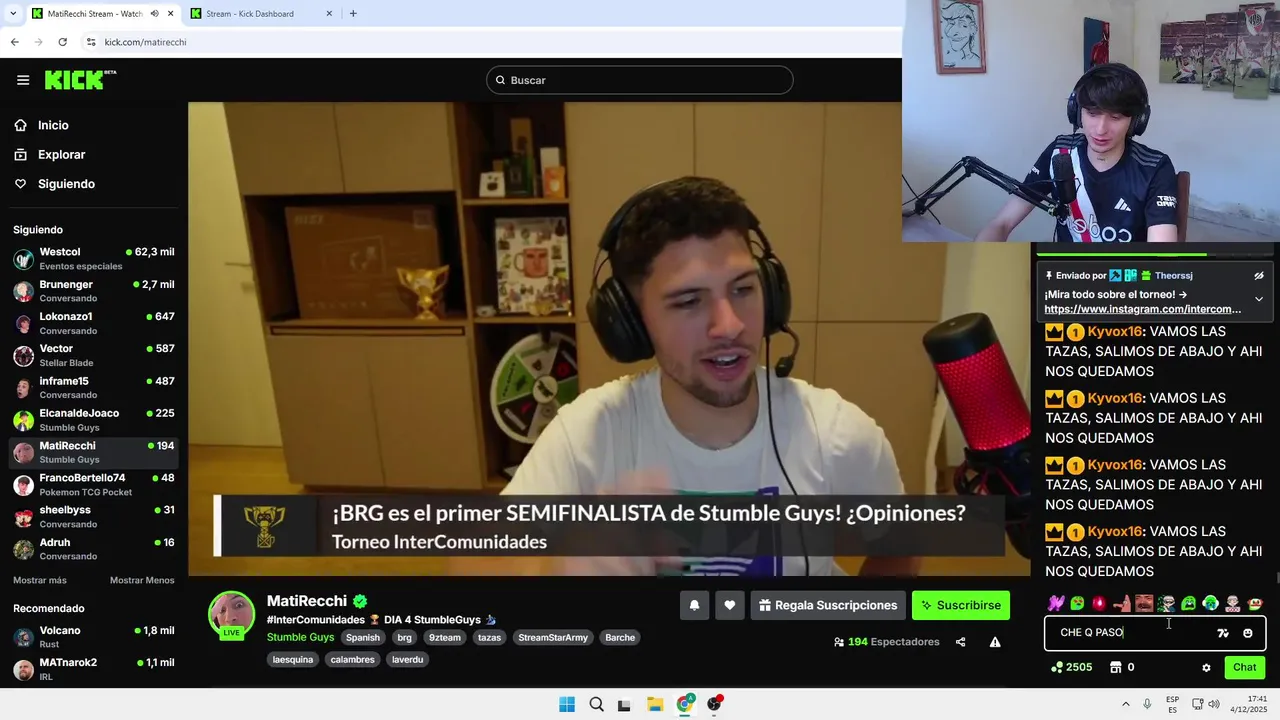This screenshot has height=720, width=1280.
Task: Send message with green Chat button
Action: [x=1244, y=667]
